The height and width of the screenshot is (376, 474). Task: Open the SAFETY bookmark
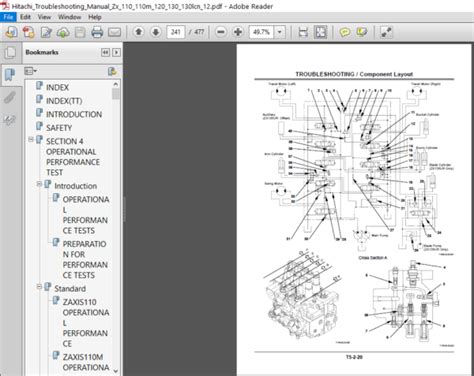click(59, 128)
